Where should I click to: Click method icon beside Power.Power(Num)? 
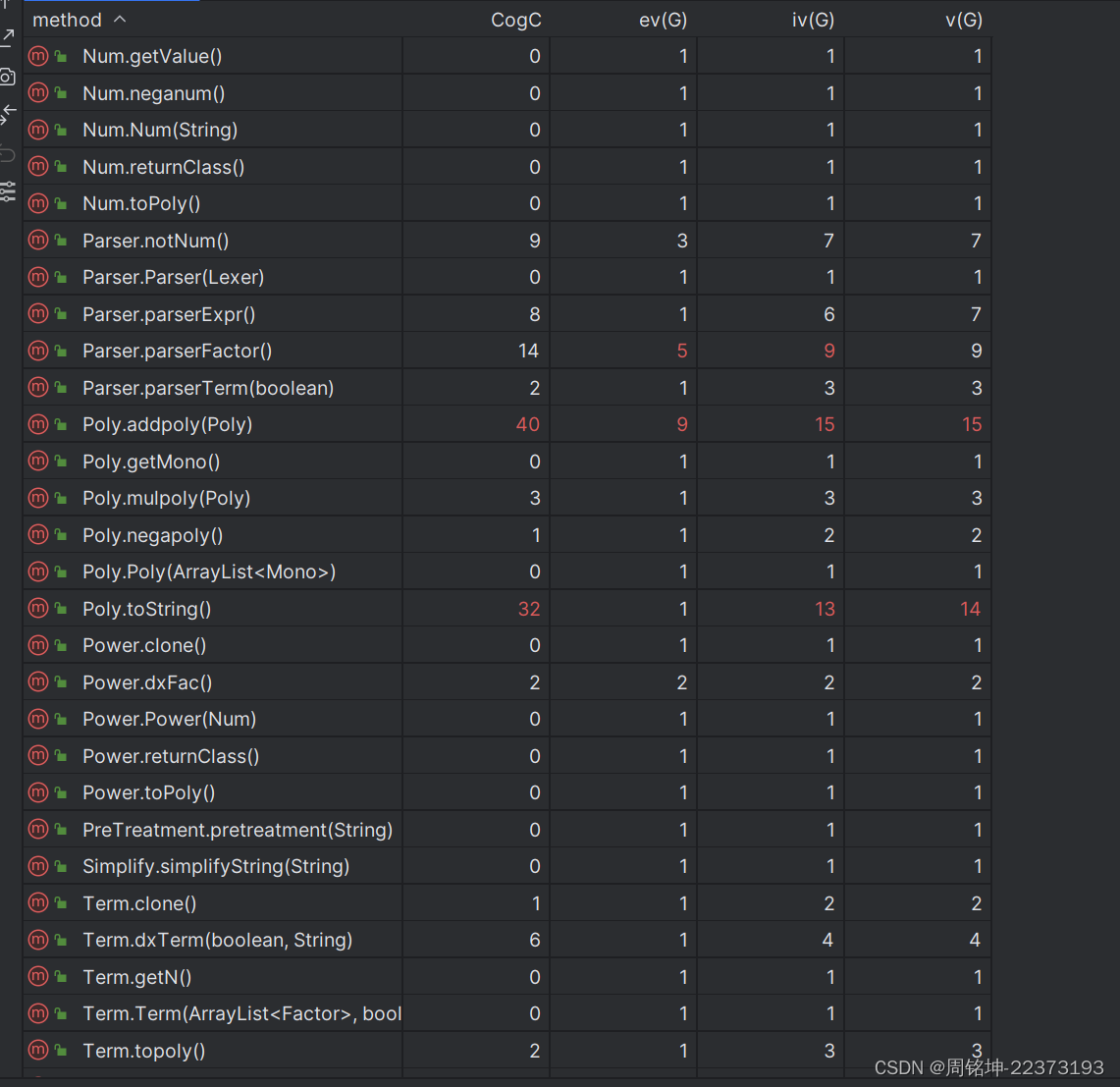pos(38,718)
